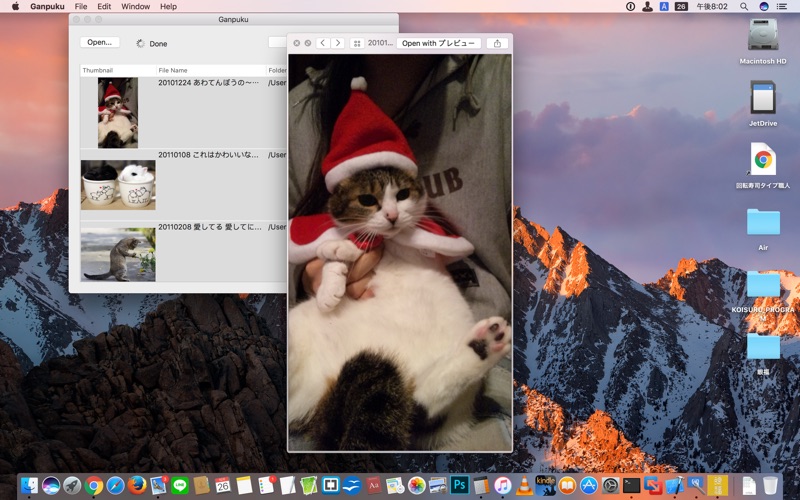Open the Ganpuku application menu

pyautogui.click(x=47, y=7)
